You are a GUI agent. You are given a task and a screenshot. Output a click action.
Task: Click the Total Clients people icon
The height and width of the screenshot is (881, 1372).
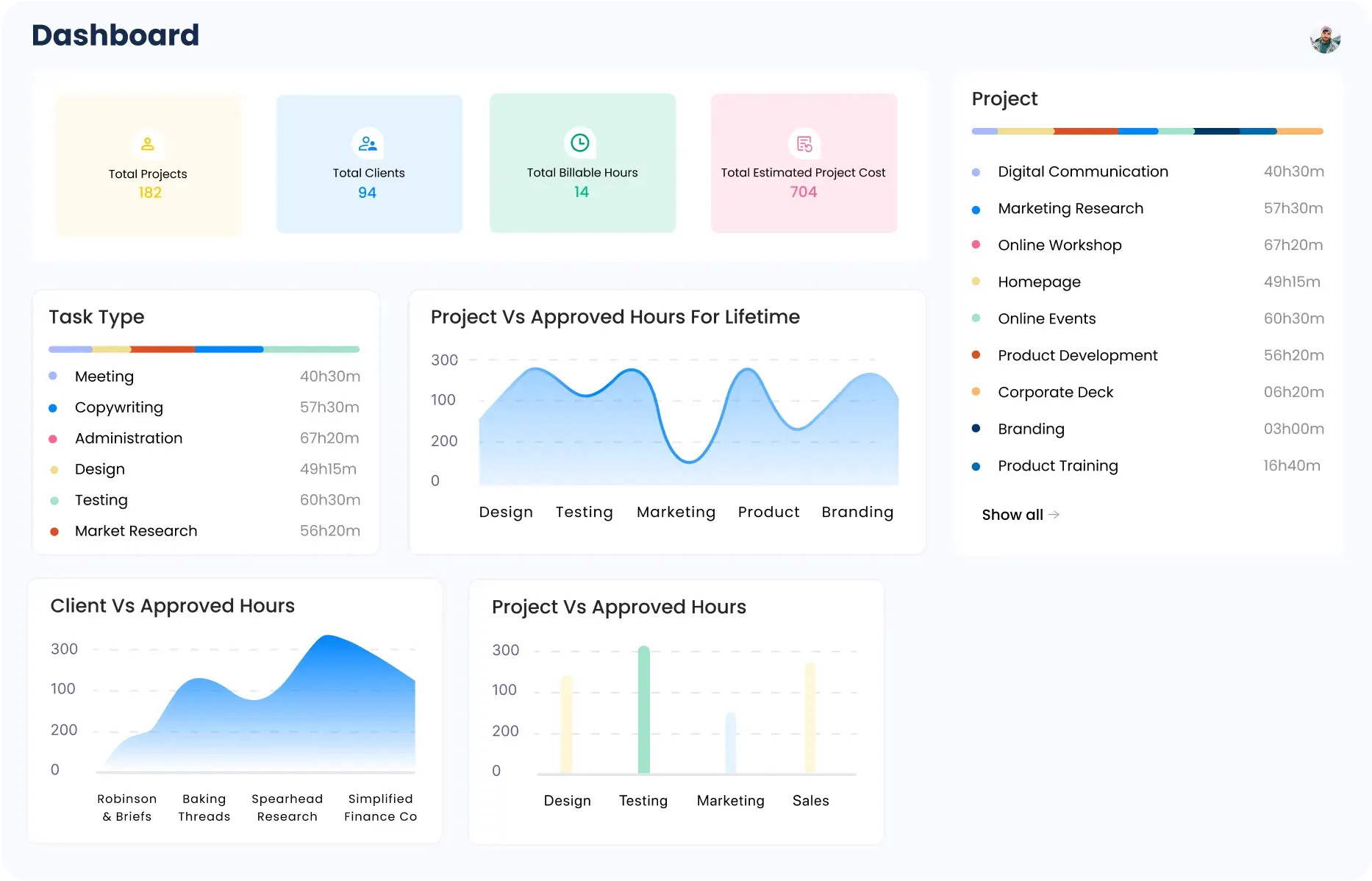coord(368,144)
